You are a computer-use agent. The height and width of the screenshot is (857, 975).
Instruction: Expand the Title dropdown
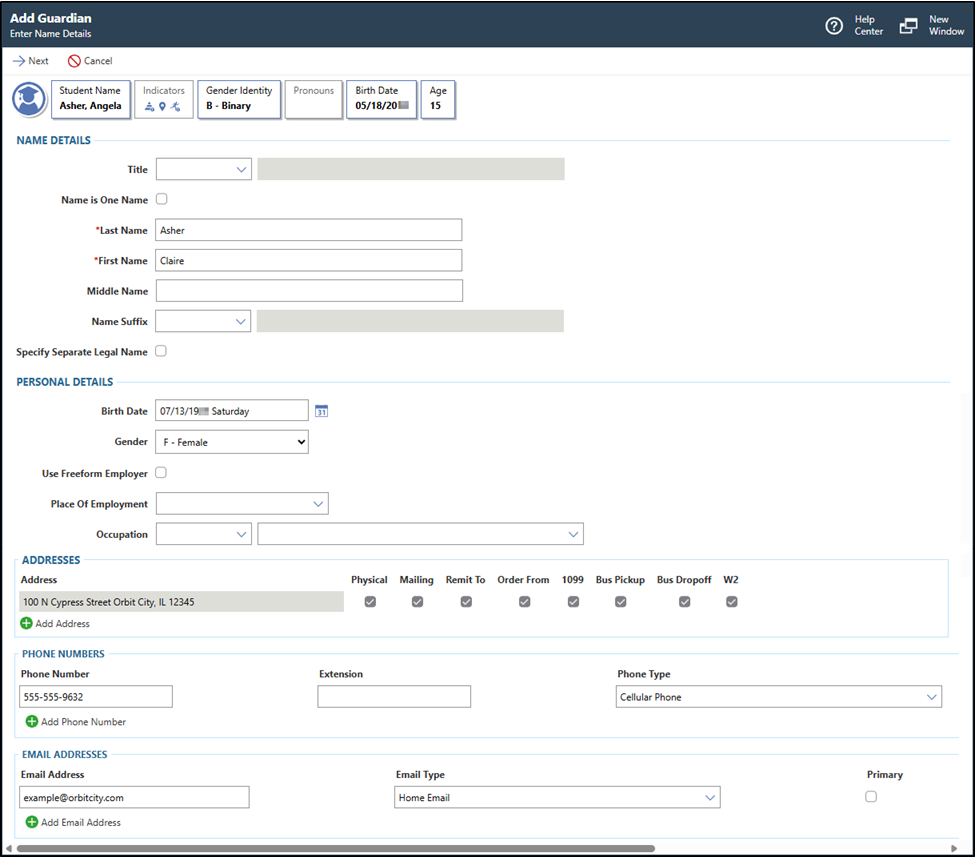click(x=203, y=170)
